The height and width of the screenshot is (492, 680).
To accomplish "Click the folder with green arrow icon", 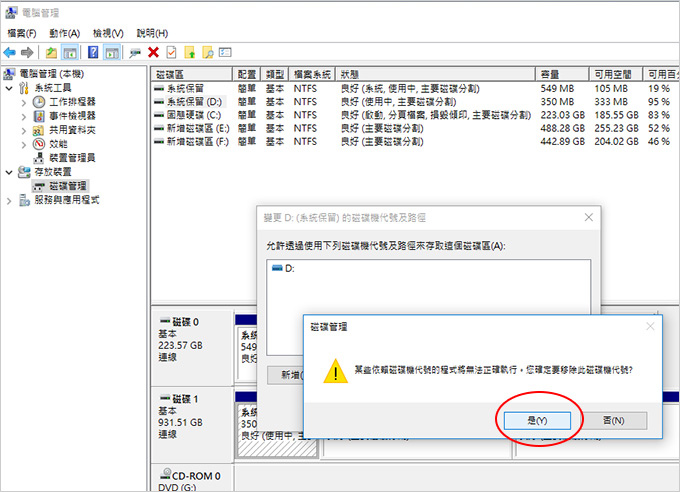I will pyautogui.click(x=190, y=53).
